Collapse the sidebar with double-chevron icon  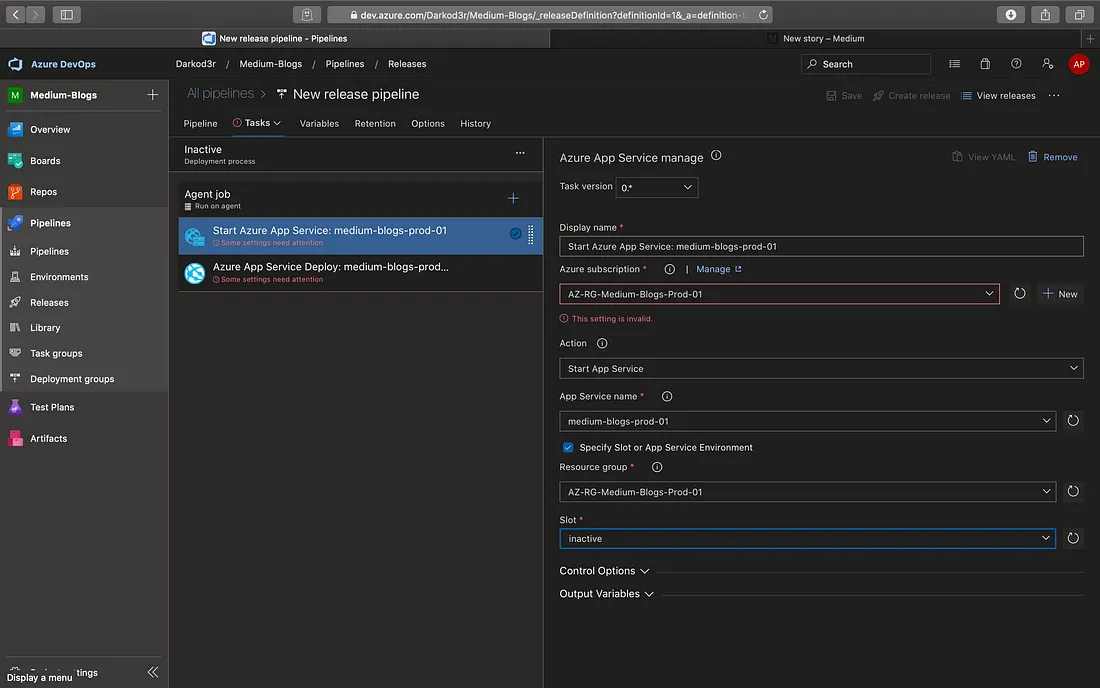(153, 672)
